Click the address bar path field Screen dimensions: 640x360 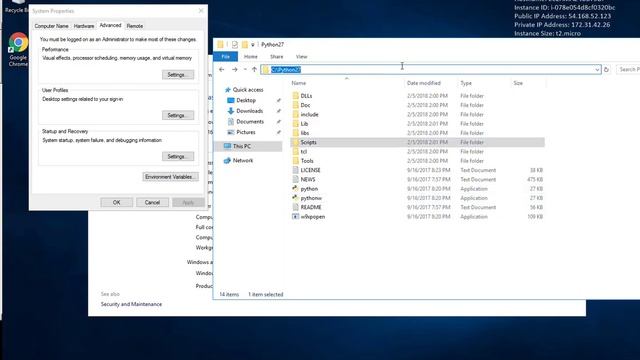pos(431,70)
